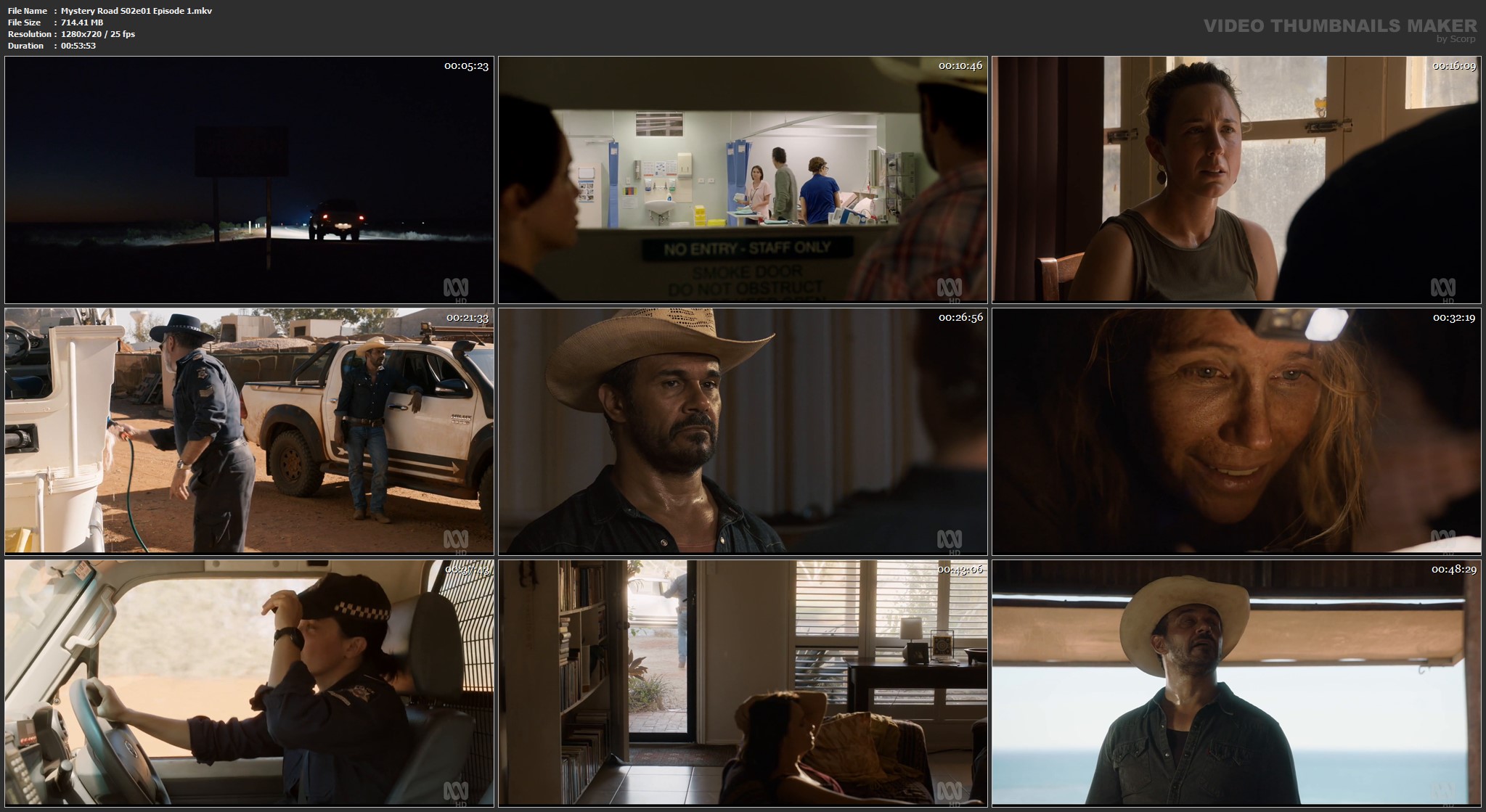Select the 00:10:46 hospital ward thumbnail
Image resolution: width=1486 pixels, height=812 pixels.
click(x=743, y=179)
